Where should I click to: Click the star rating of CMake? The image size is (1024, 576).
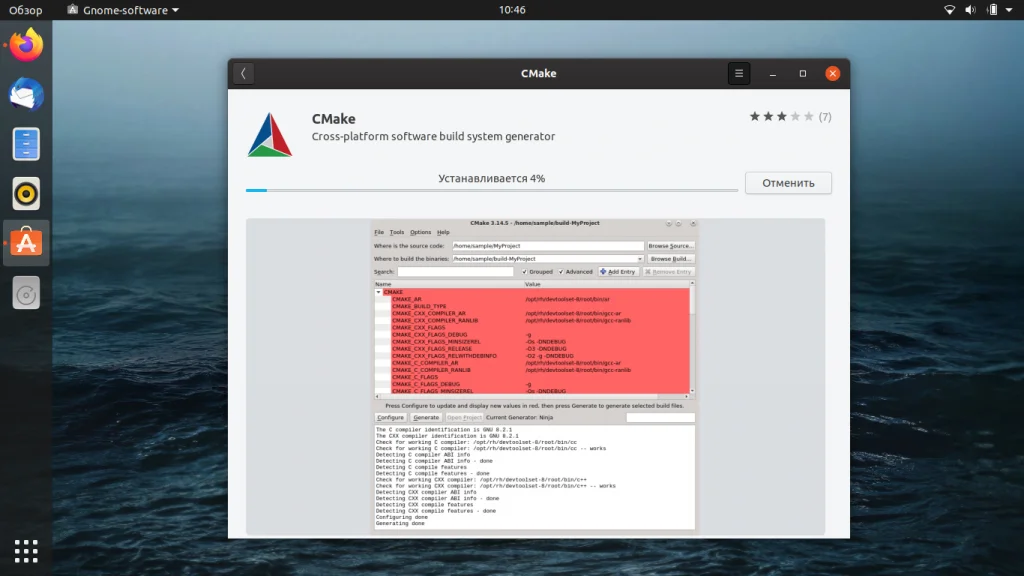coord(781,117)
